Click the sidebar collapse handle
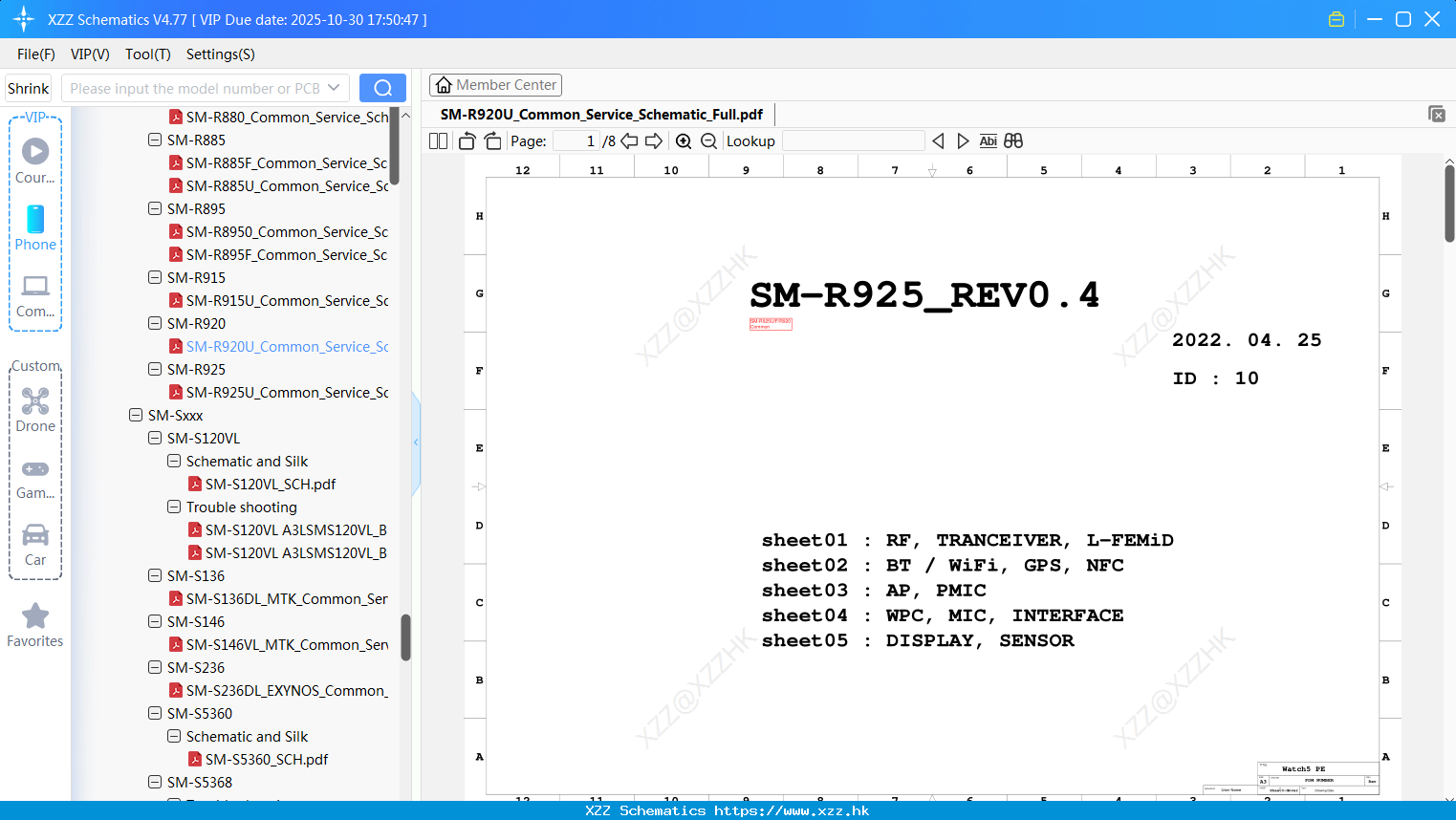 pos(416,442)
